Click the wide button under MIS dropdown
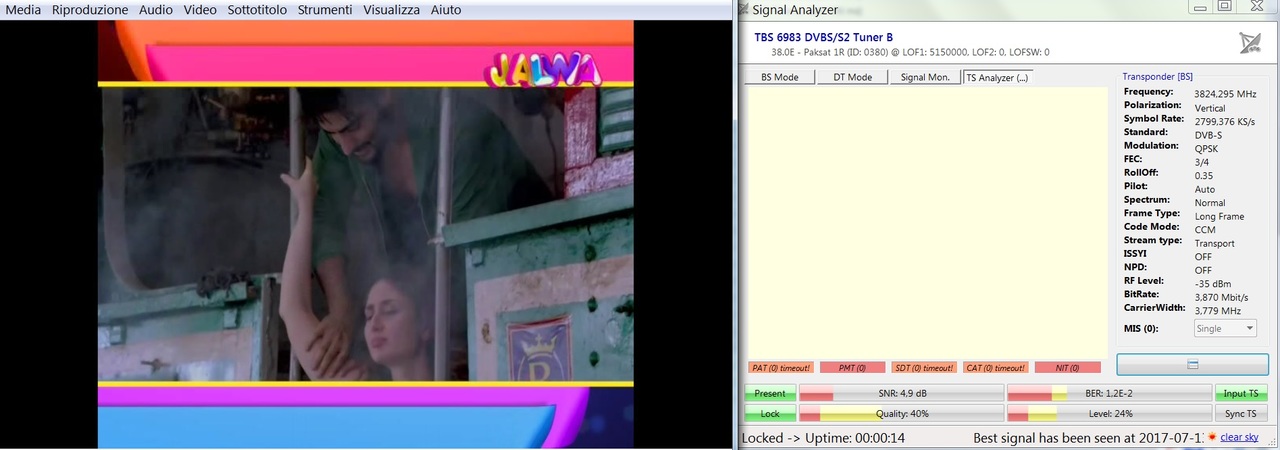The image size is (1280, 450). pos(1192,364)
